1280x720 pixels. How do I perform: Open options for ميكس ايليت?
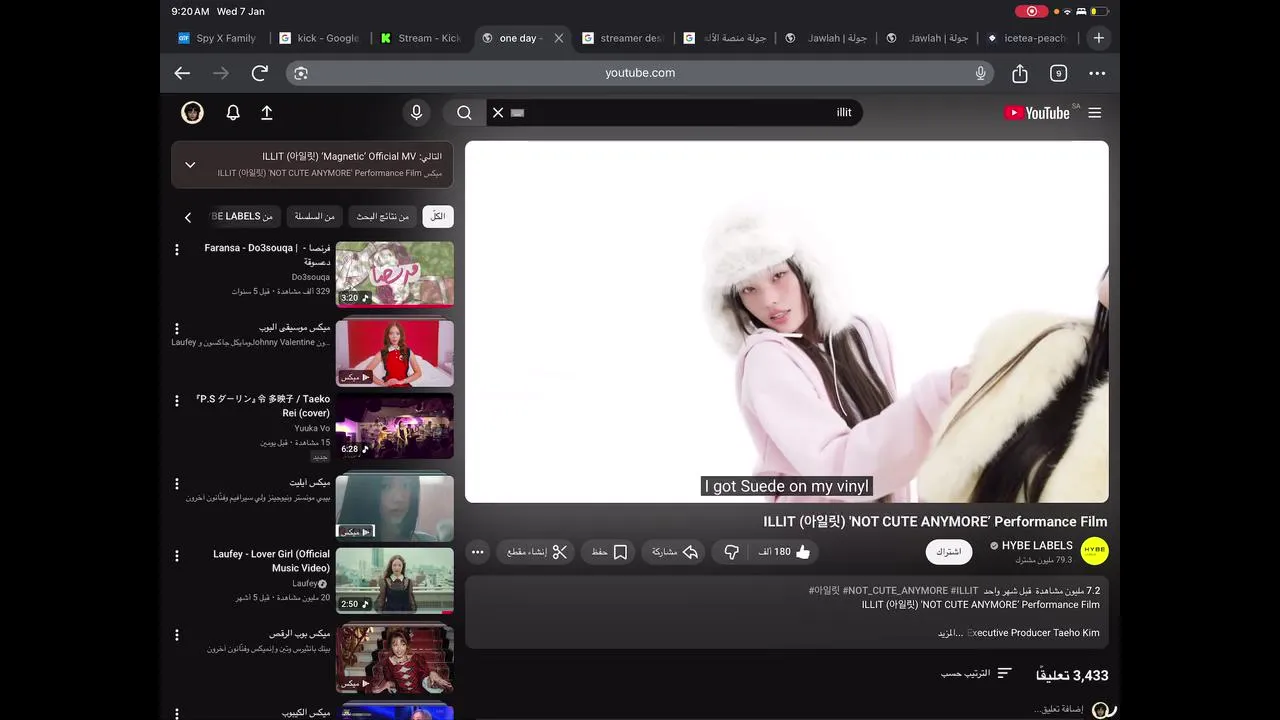[177, 484]
